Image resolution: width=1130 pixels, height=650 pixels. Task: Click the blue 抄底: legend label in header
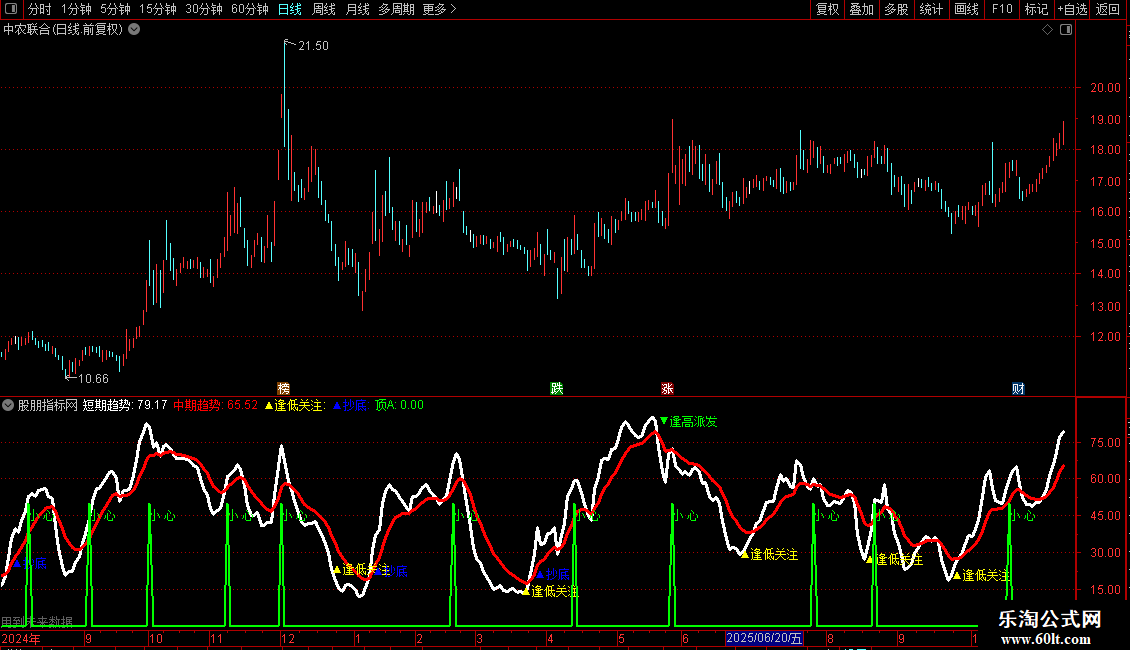(350, 405)
